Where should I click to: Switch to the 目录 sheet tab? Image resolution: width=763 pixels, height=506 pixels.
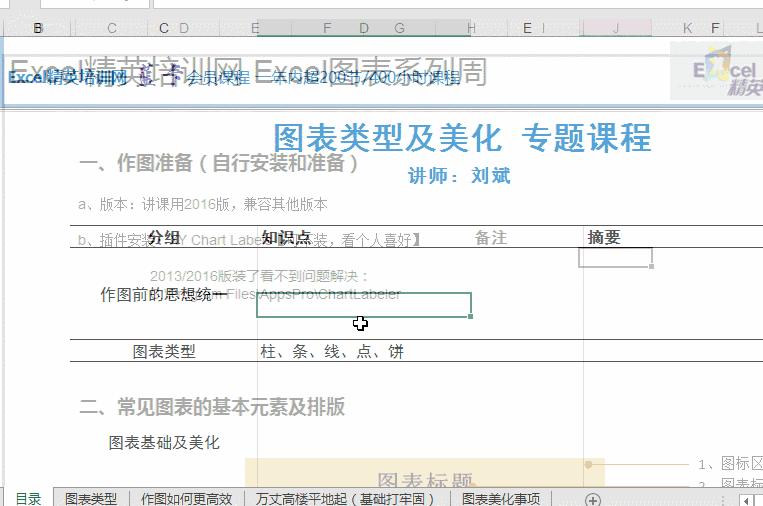point(28,499)
